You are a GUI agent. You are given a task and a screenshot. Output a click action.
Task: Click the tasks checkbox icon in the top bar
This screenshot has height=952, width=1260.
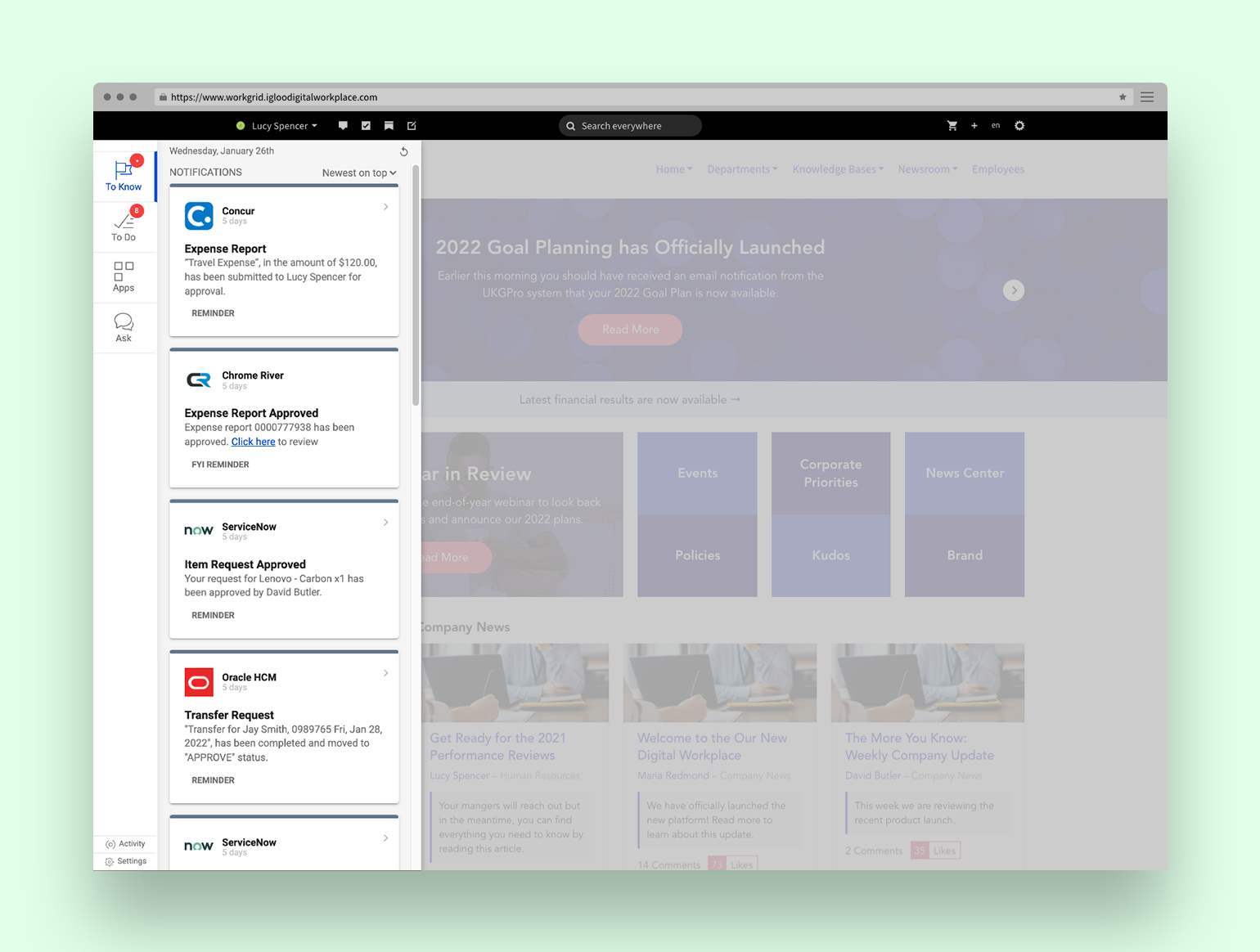(x=366, y=125)
